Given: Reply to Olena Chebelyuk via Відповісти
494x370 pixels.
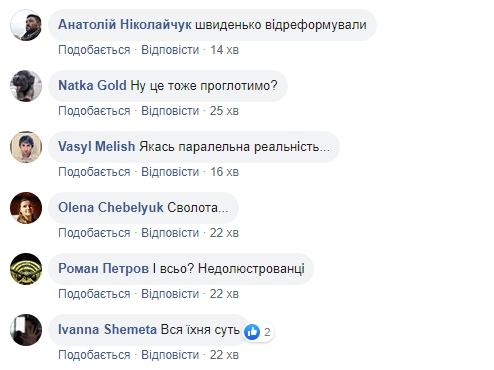Looking at the screenshot, I should pos(170,233).
